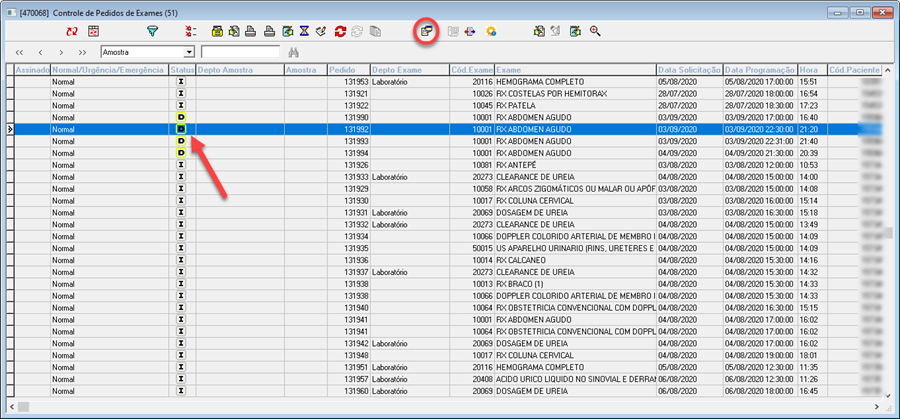This screenshot has width=900, height=419.
Task: Select the RX PATELA exam row
Action: point(516,106)
